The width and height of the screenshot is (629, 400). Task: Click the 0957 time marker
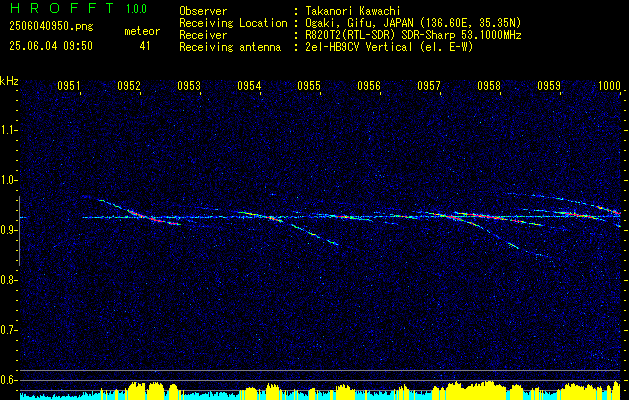[428, 85]
